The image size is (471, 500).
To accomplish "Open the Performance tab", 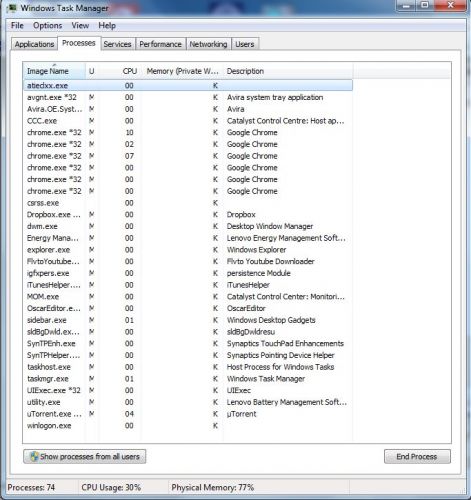I will pyautogui.click(x=160, y=44).
